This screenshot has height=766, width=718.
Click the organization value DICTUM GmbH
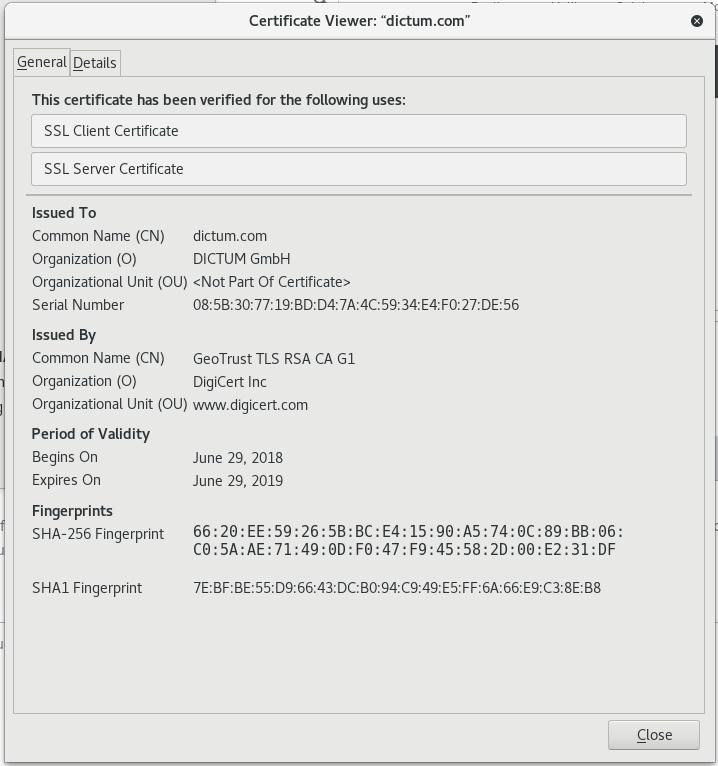[x=242, y=259]
